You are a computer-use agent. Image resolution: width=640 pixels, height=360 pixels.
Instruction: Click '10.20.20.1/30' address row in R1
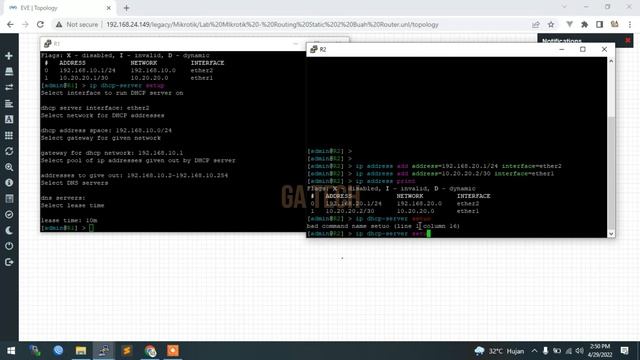(129, 78)
